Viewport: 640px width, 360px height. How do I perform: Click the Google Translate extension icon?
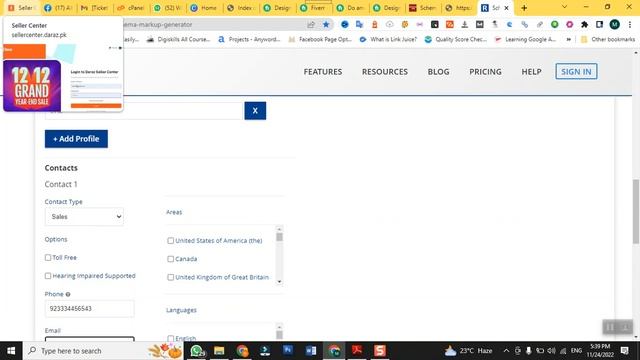tap(359, 24)
